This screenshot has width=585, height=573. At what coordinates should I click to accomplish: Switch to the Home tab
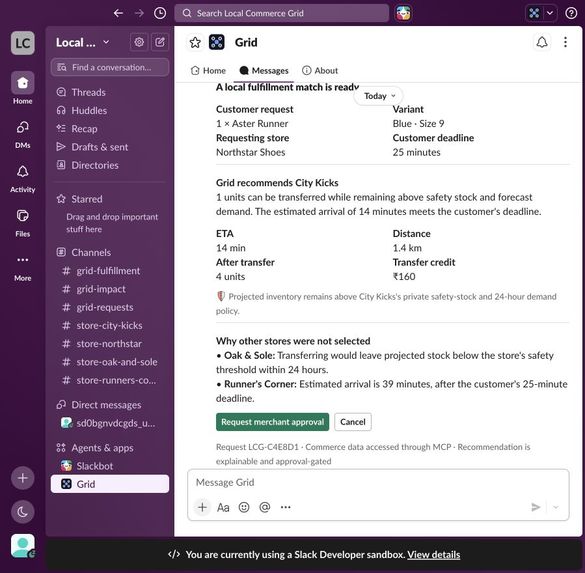tap(208, 71)
